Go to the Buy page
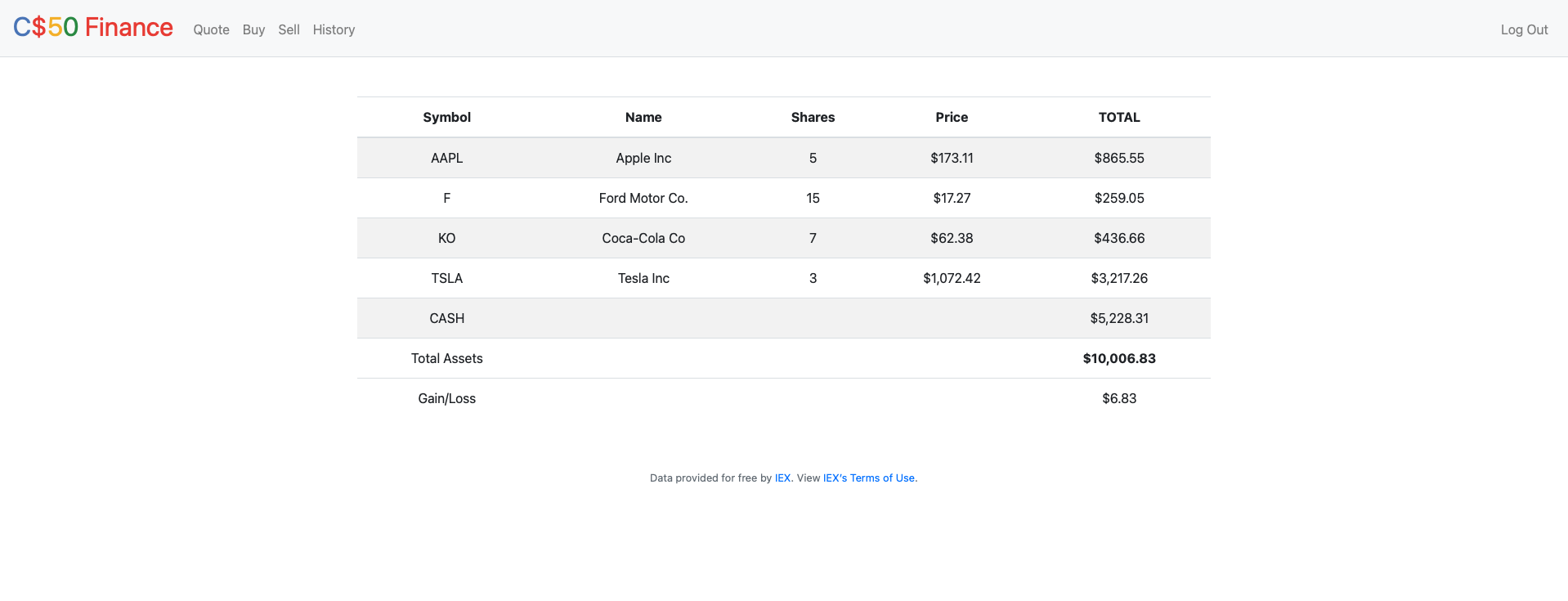This screenshot has width=1568, height=601. [253, 29]
